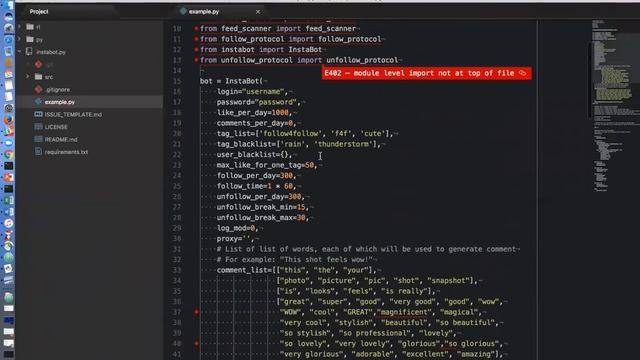The width and height of the screenshot is (640, 360).
Task: Click the file icon next to LICENSE
Action: tap(38, 127)
